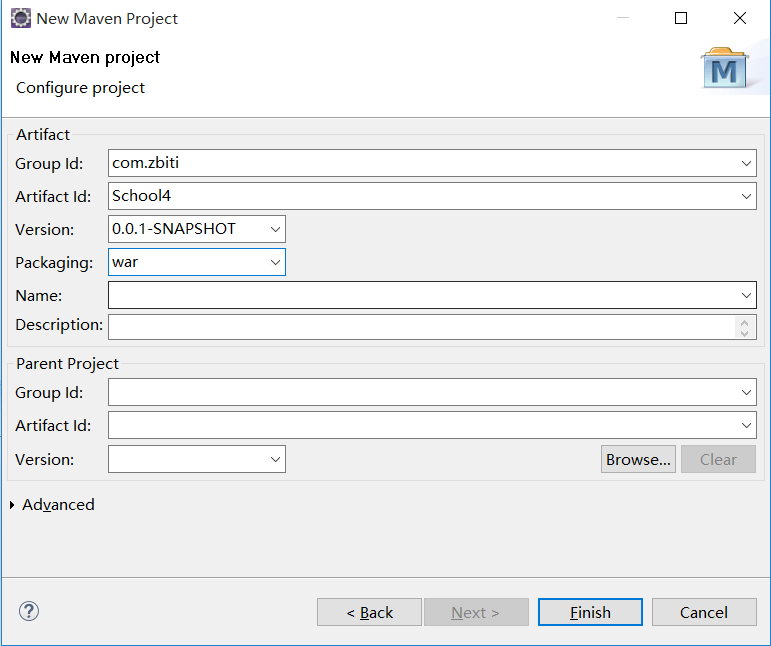Open the School4 Artifact Id dropdown

coord(747,196)
